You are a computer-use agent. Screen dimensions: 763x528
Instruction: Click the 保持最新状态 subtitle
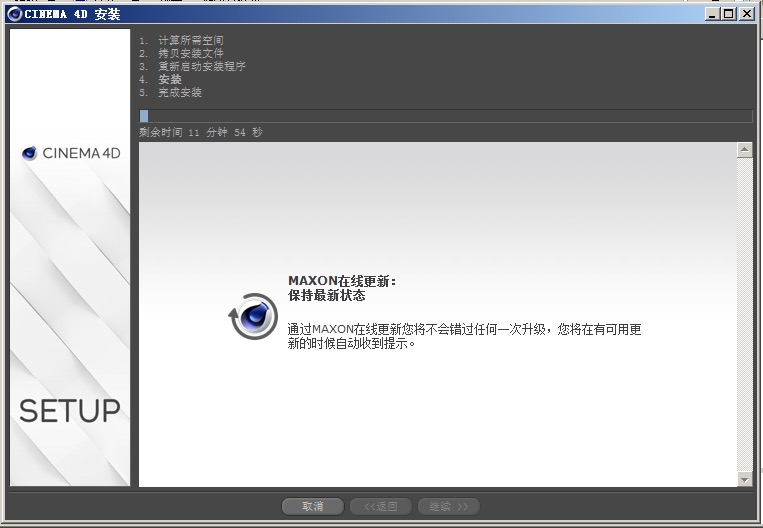point(327,295)
